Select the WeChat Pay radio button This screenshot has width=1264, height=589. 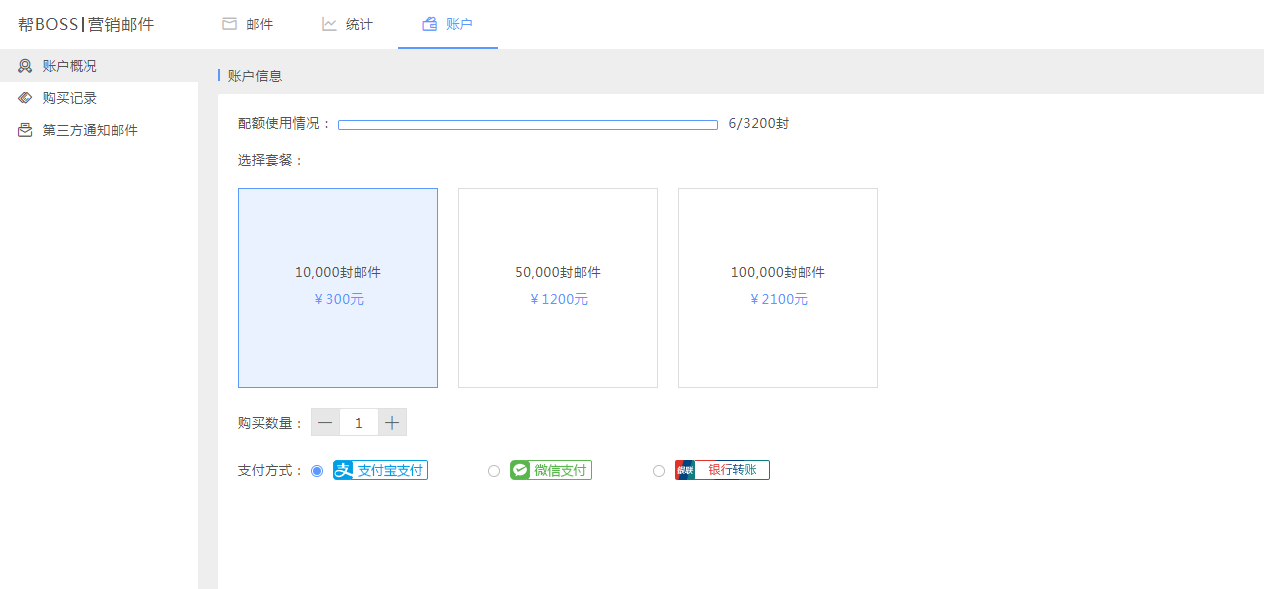point(494,471)
